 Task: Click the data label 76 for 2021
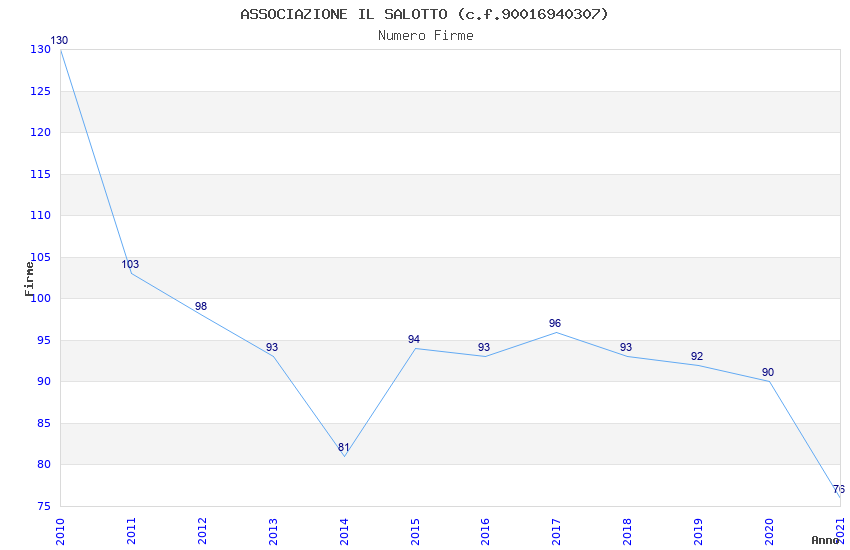click(839, 489)
